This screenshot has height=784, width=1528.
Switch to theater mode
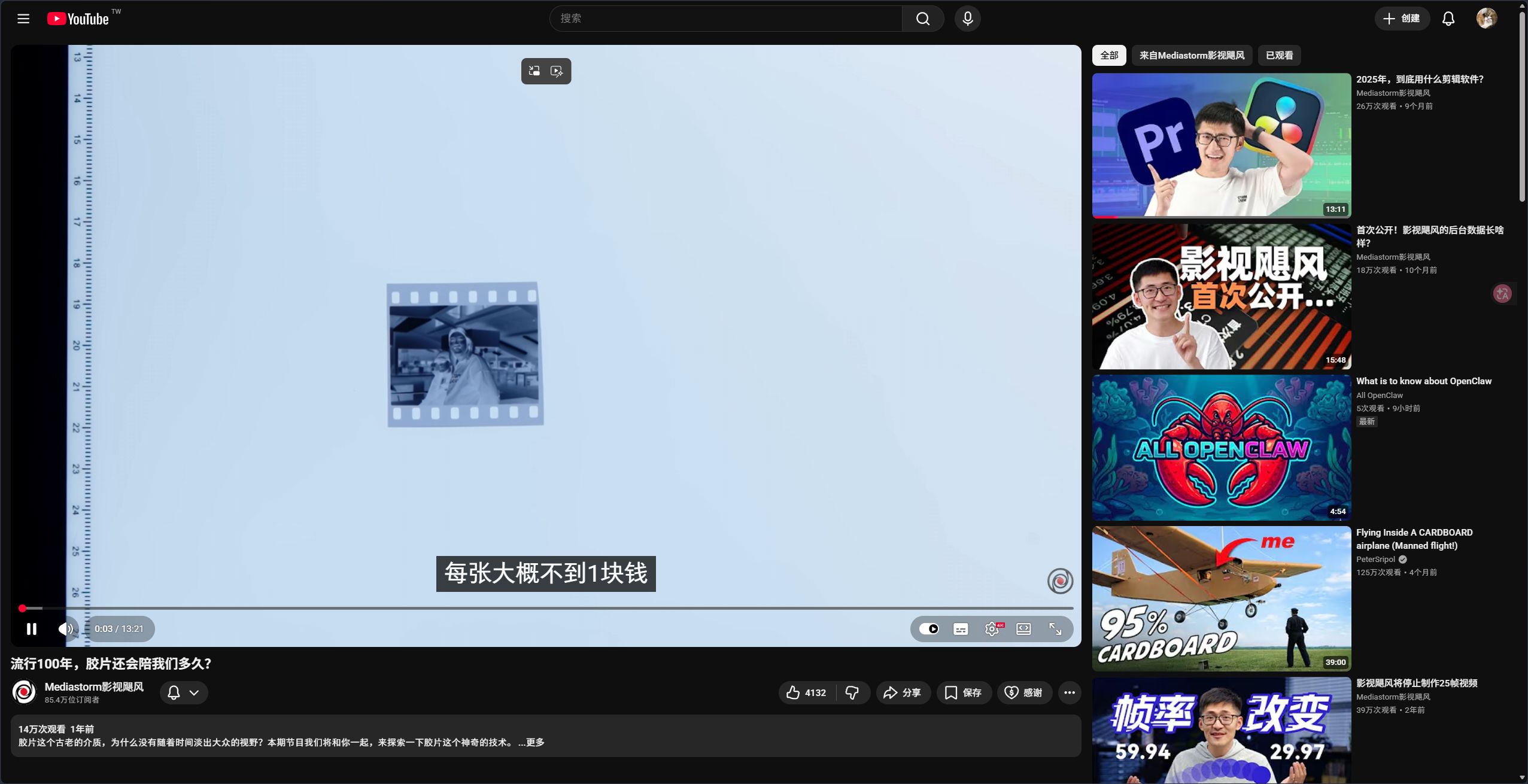click(1024, 629)
